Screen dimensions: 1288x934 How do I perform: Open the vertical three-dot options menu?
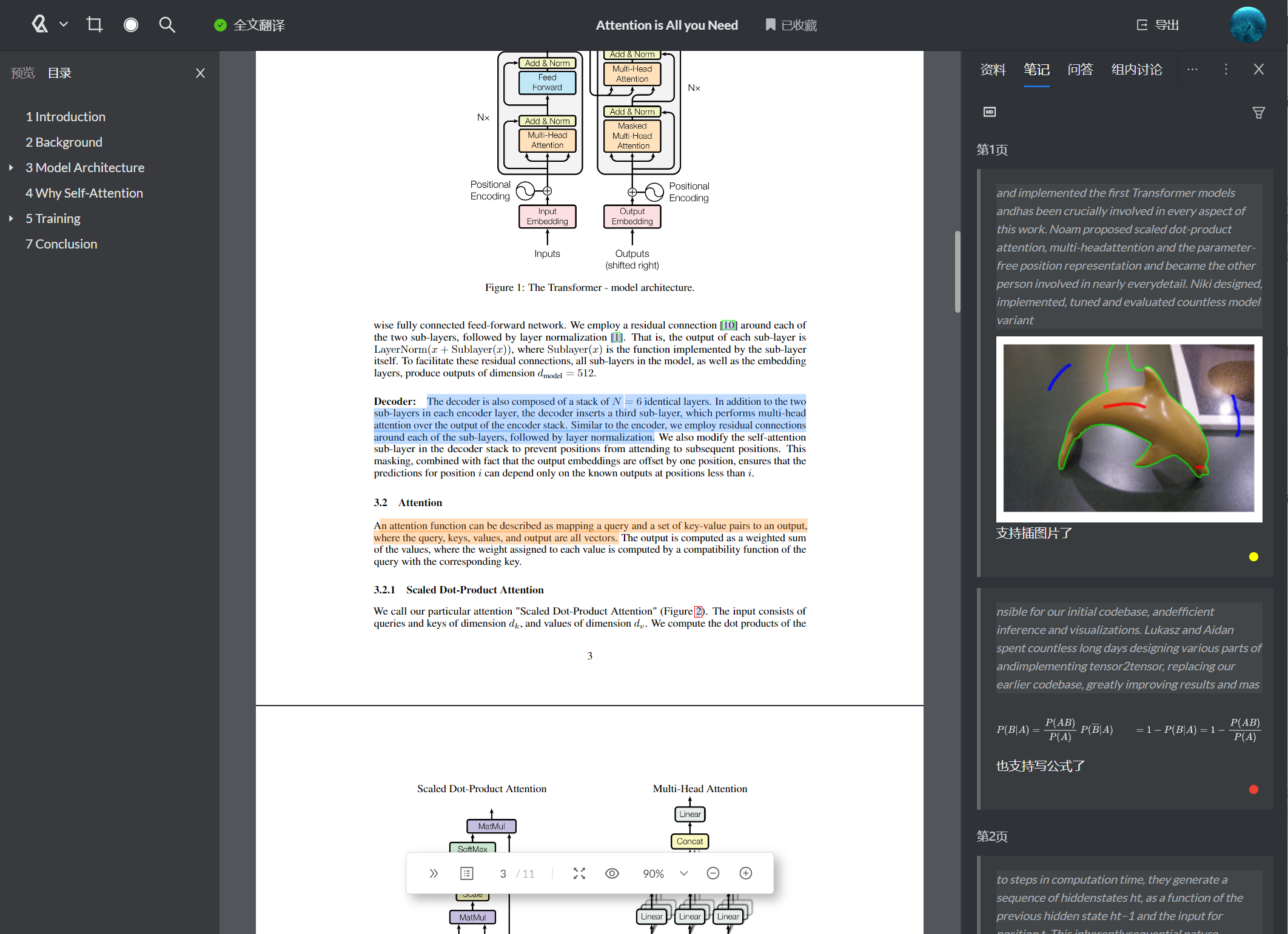coord(1226,69)
